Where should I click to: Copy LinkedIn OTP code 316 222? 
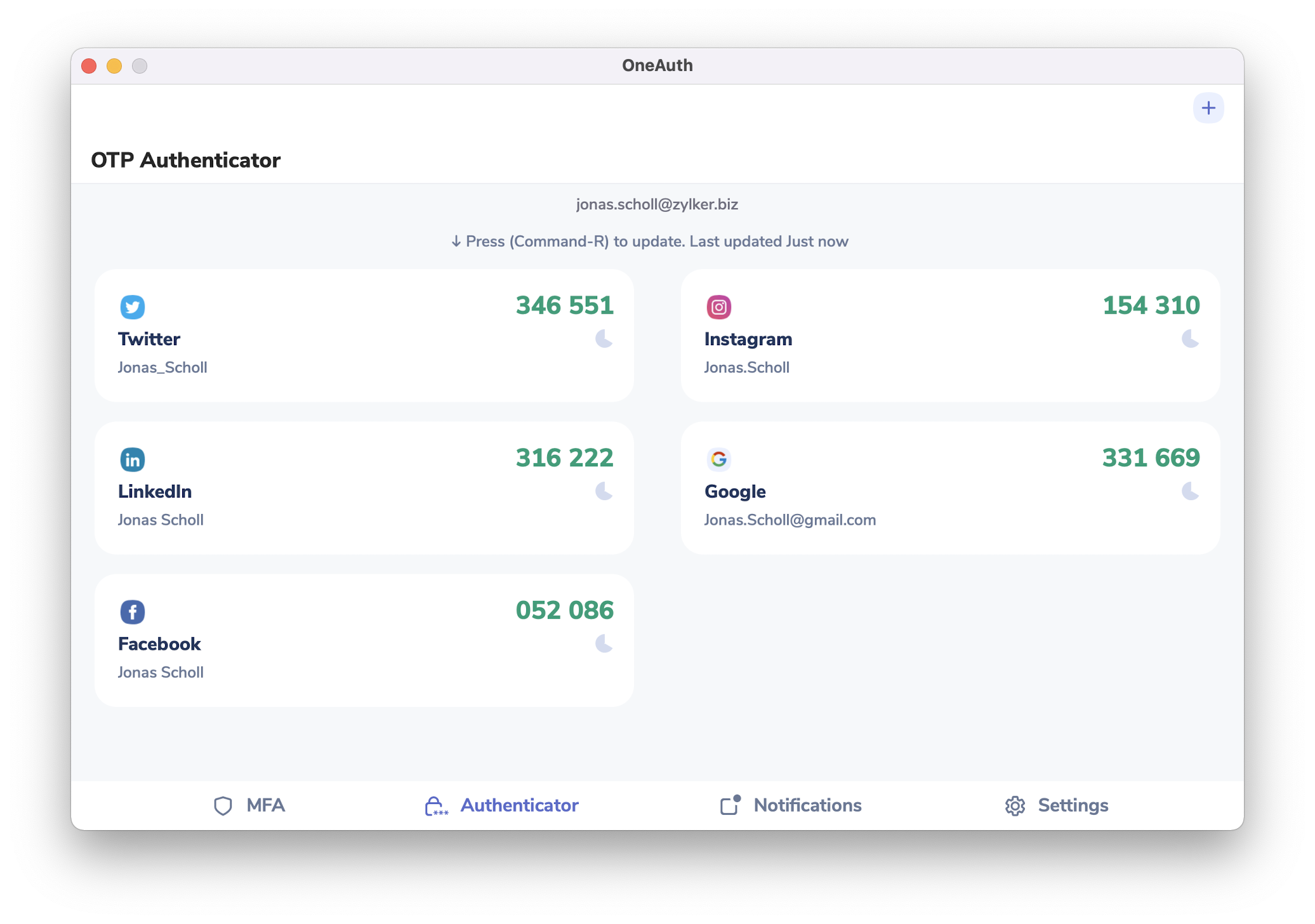(565, 458)
